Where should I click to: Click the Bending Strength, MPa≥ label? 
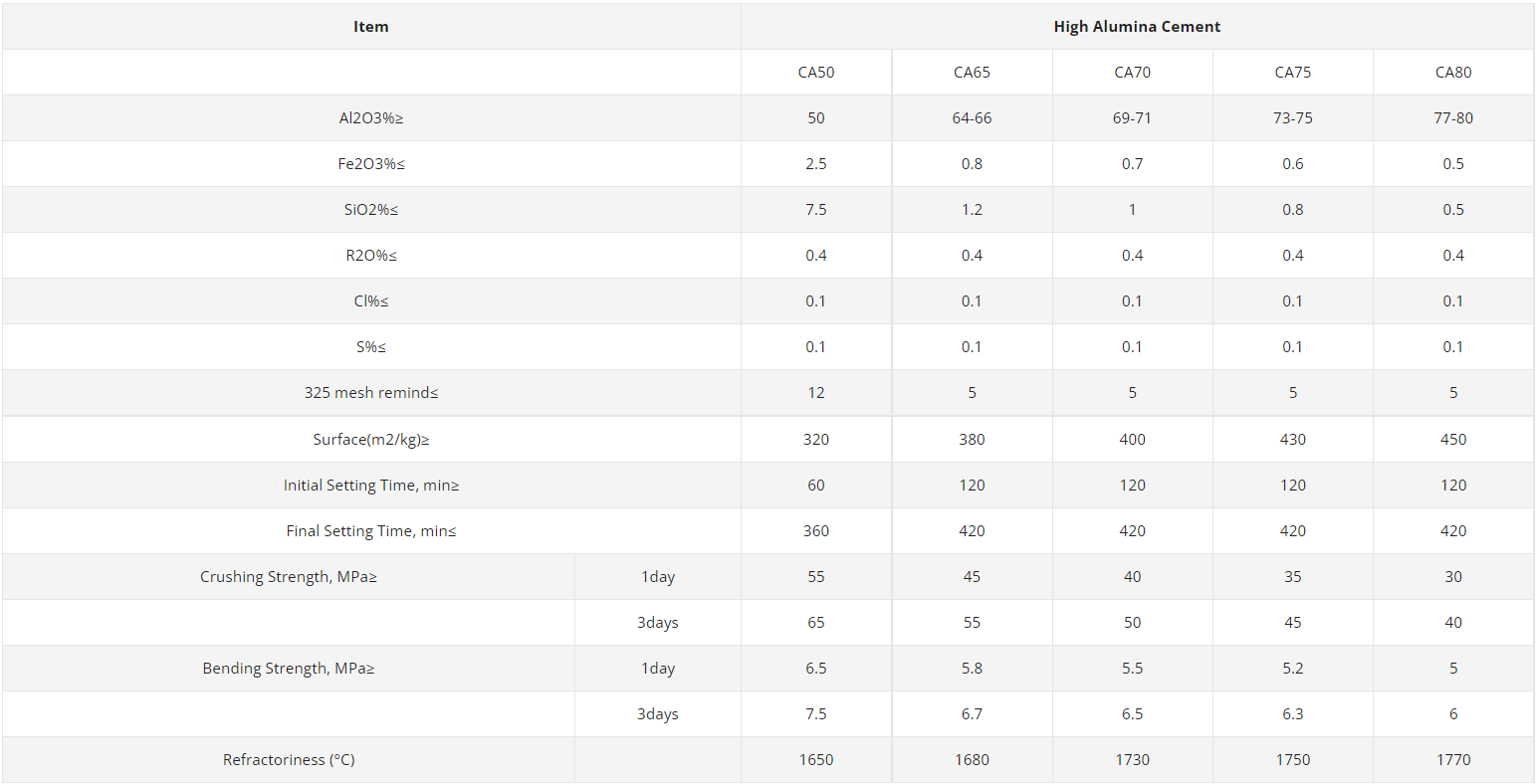click(x=289, y=669)
